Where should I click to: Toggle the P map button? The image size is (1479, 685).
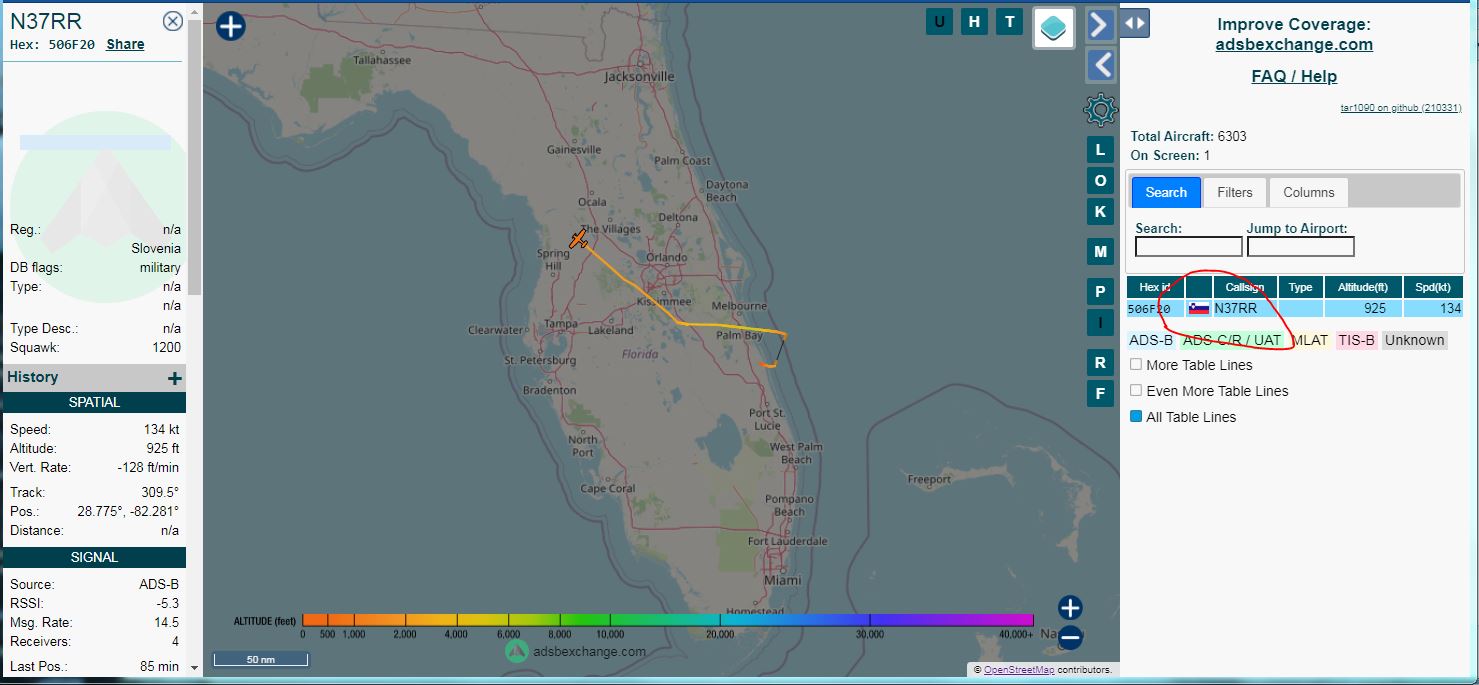coord(1100,292)
